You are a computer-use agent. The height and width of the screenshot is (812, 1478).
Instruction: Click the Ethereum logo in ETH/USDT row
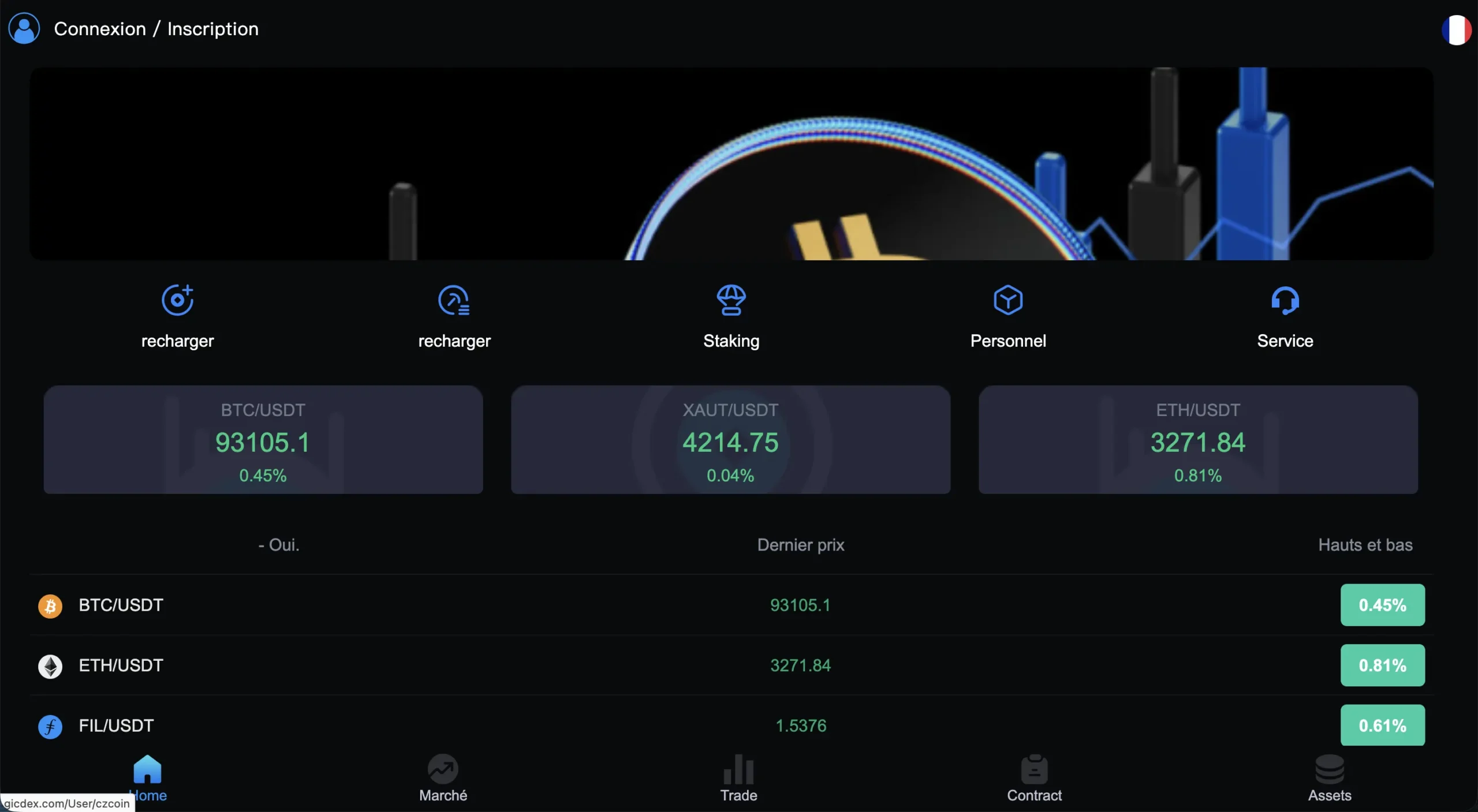coord(50,666)
